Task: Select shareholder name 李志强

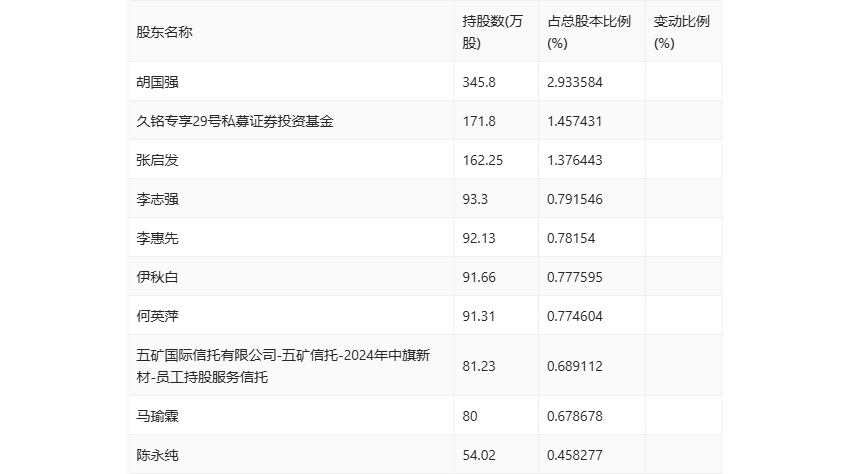Action: click(x=157, y=199)
